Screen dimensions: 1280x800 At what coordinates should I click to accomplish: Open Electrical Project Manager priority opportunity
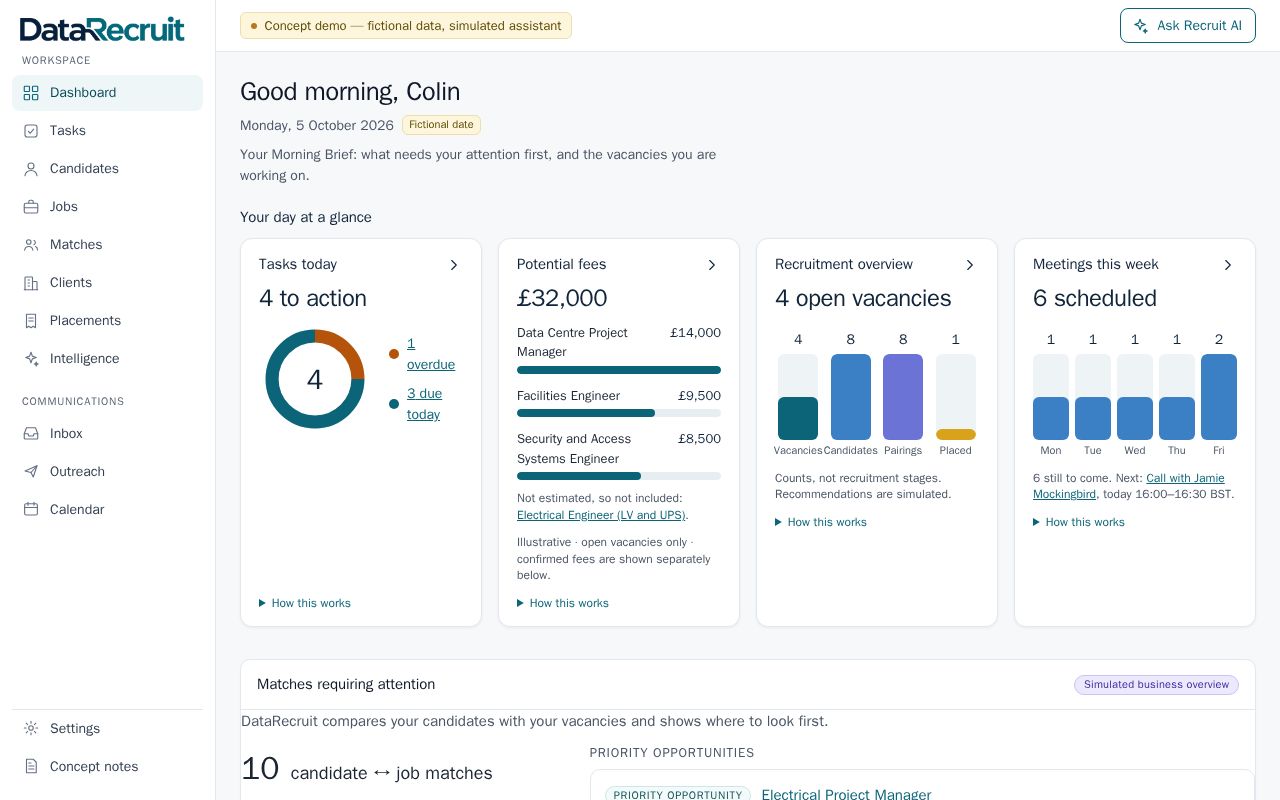[x=846, y=795]
